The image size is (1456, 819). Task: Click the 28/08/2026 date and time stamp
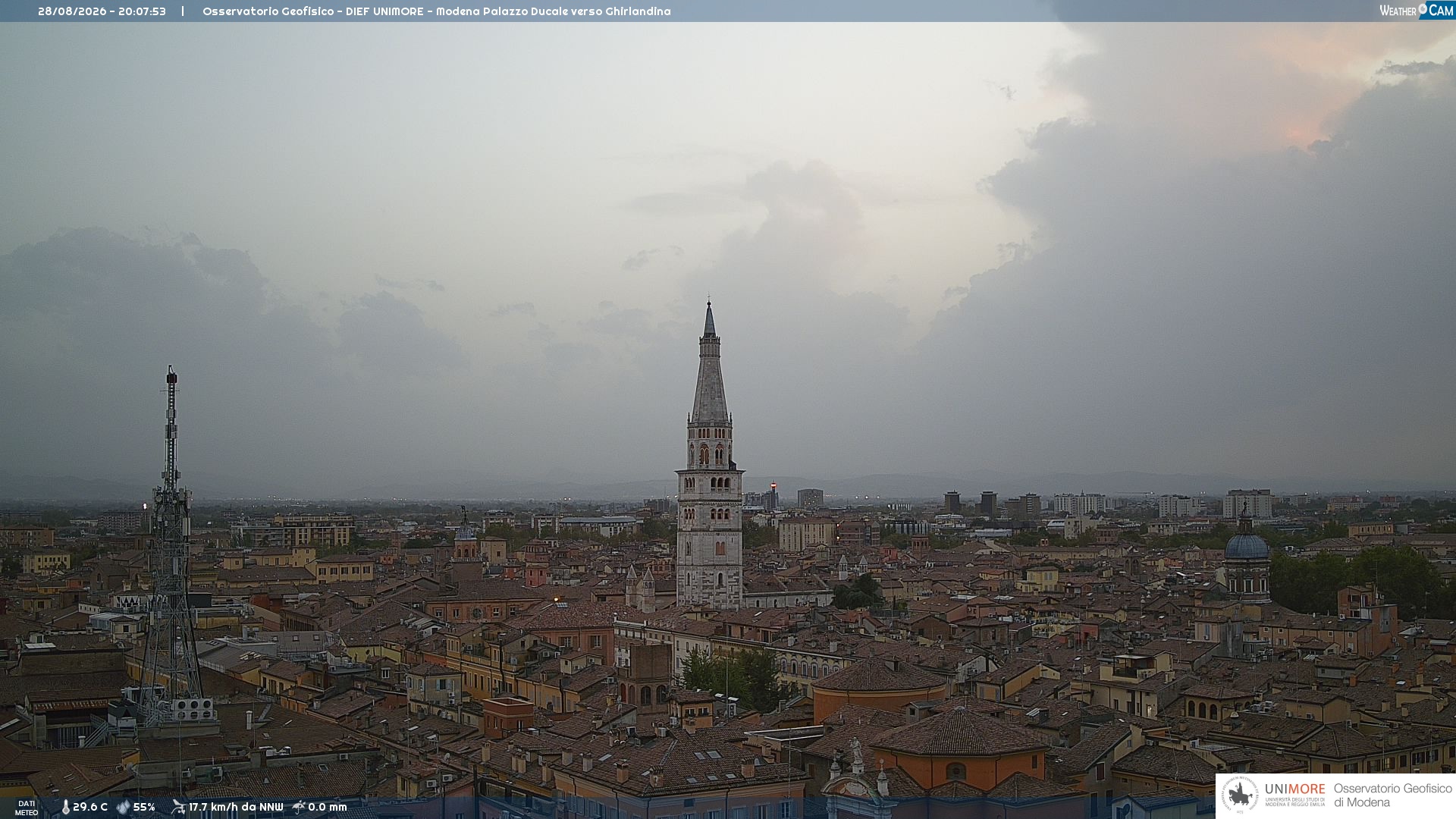pos(102,11)
